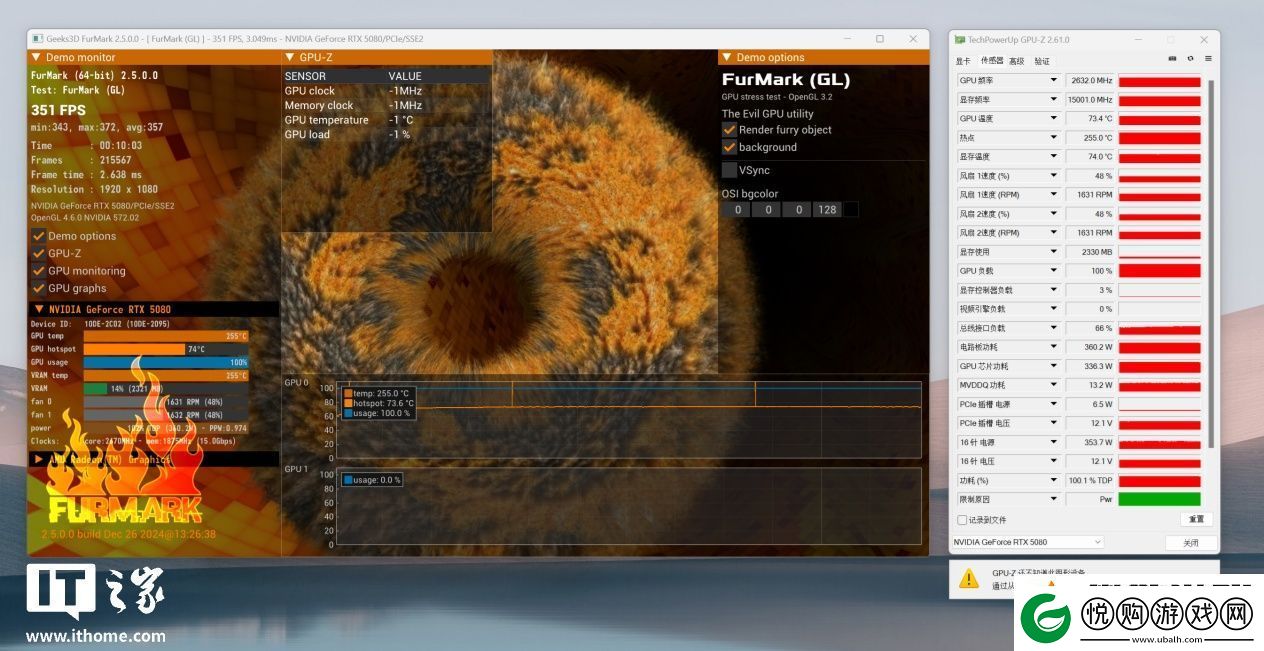Click the Memory clock row in GPU-Z panel
This screenshot has width=1264, height=651.
[x=386, y=105]
